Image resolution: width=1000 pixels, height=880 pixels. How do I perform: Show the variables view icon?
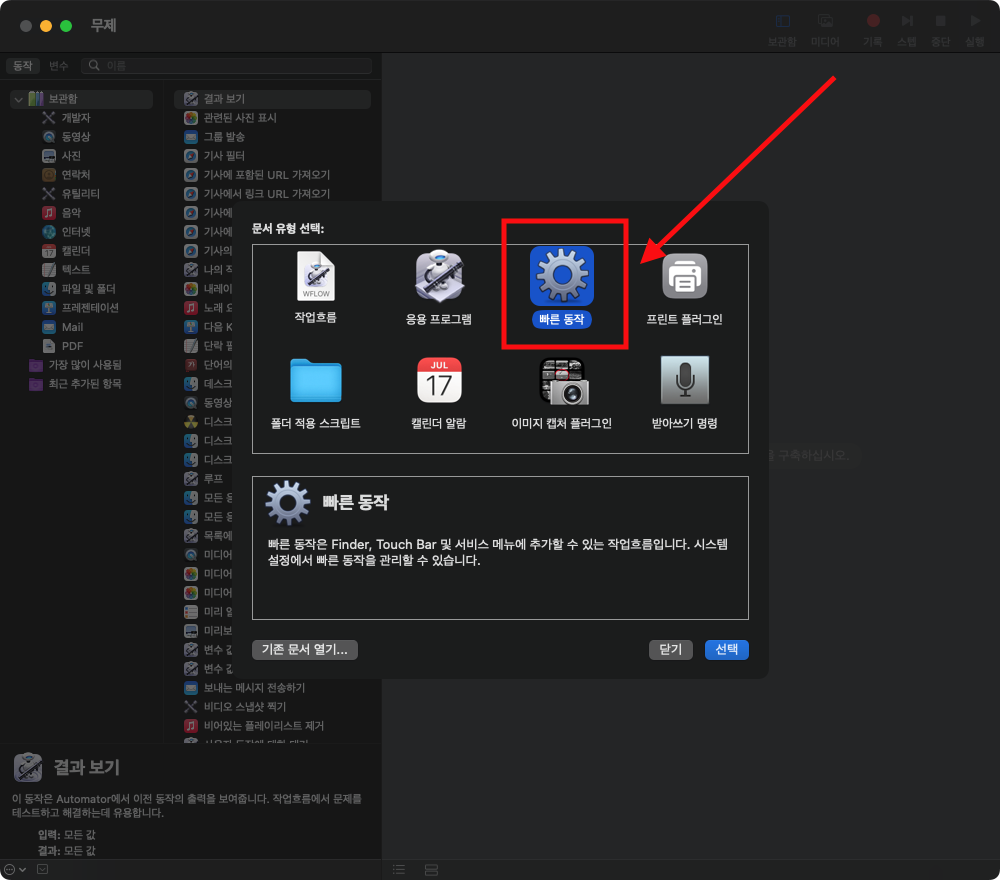tap(431, 870)
